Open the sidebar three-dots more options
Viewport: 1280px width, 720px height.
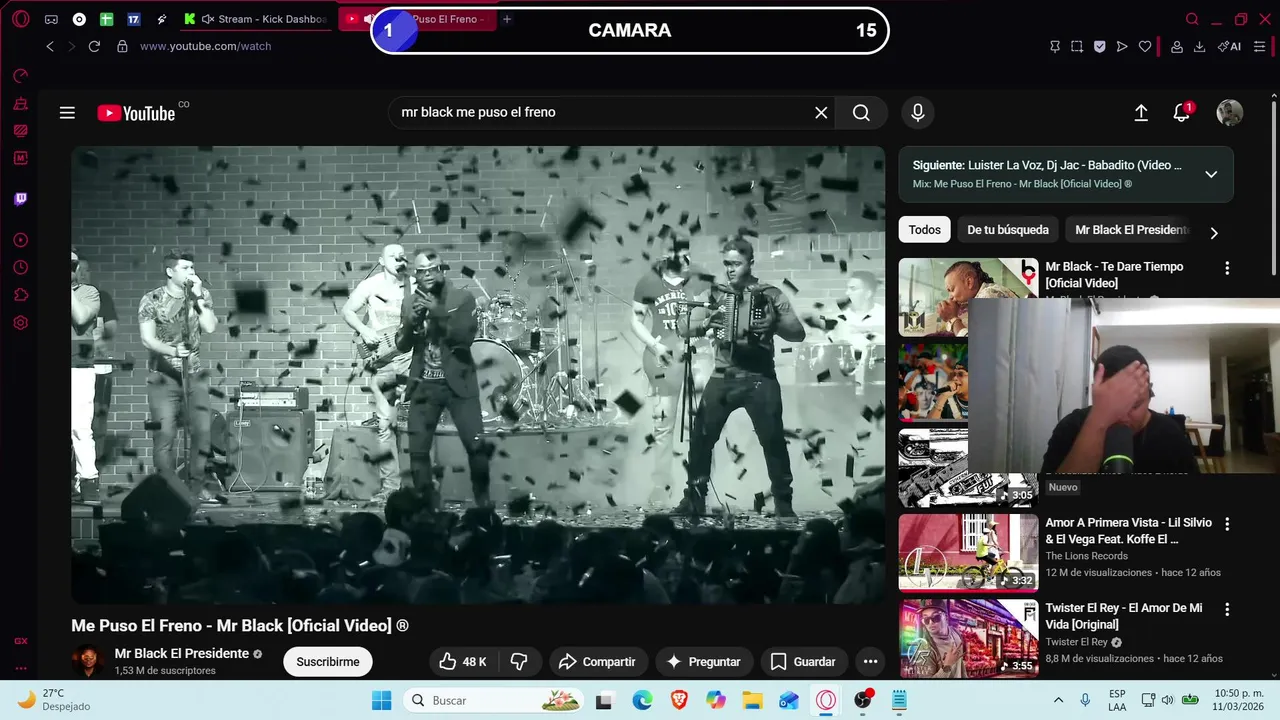pos(20,668)
